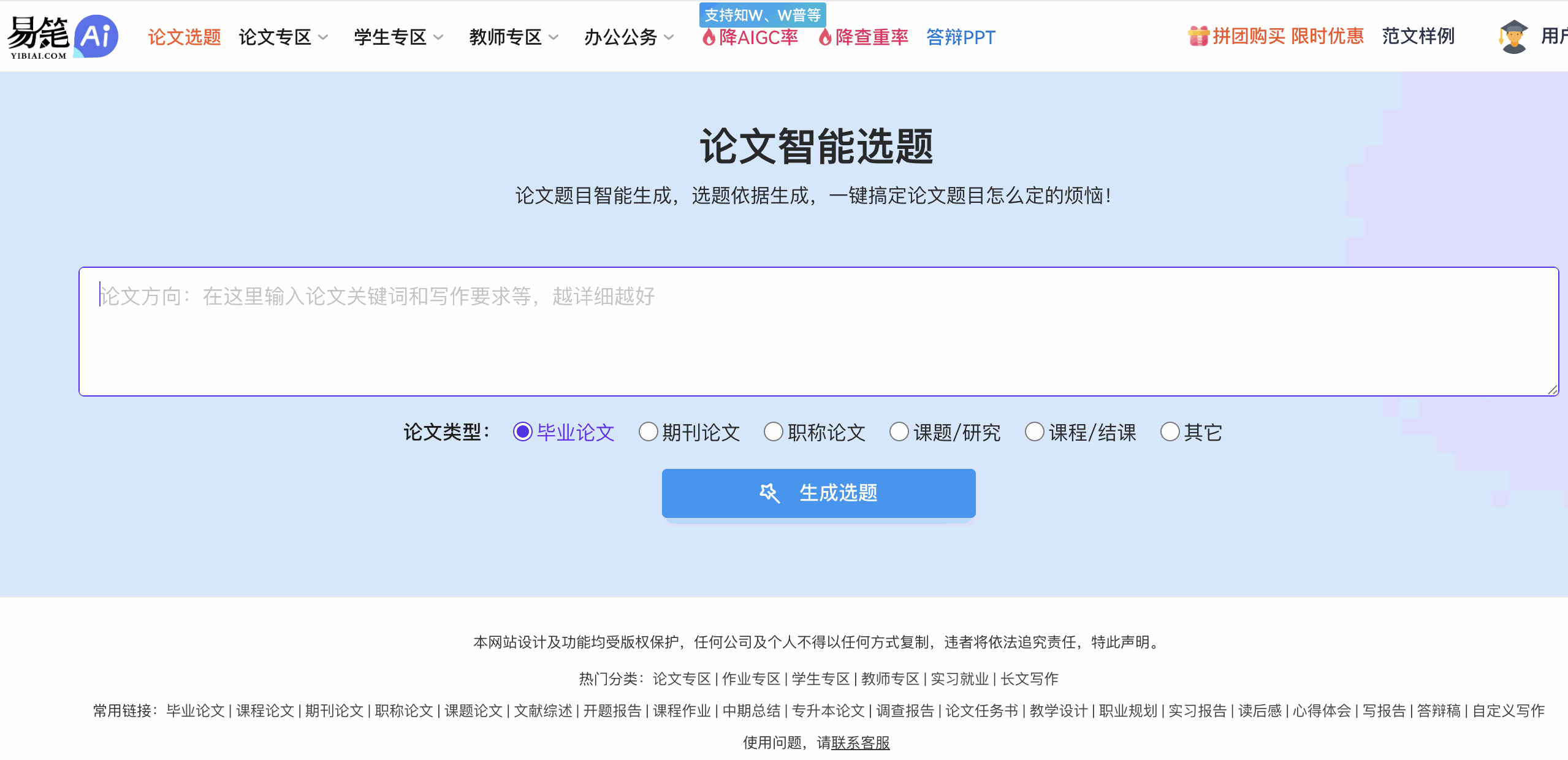Click the 易笔 Ai logo
The width and height of the screenshot is (1568, 760).
coord(63,37)
